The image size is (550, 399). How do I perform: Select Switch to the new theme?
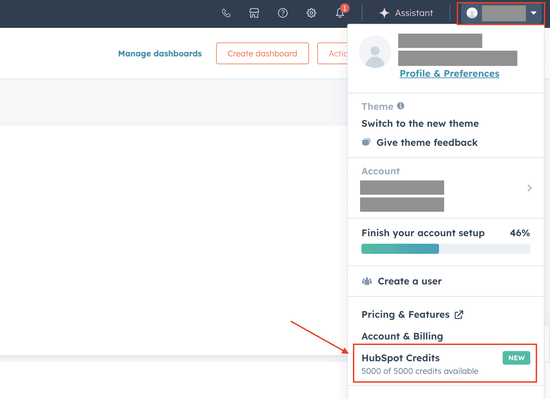coord(420,123)
